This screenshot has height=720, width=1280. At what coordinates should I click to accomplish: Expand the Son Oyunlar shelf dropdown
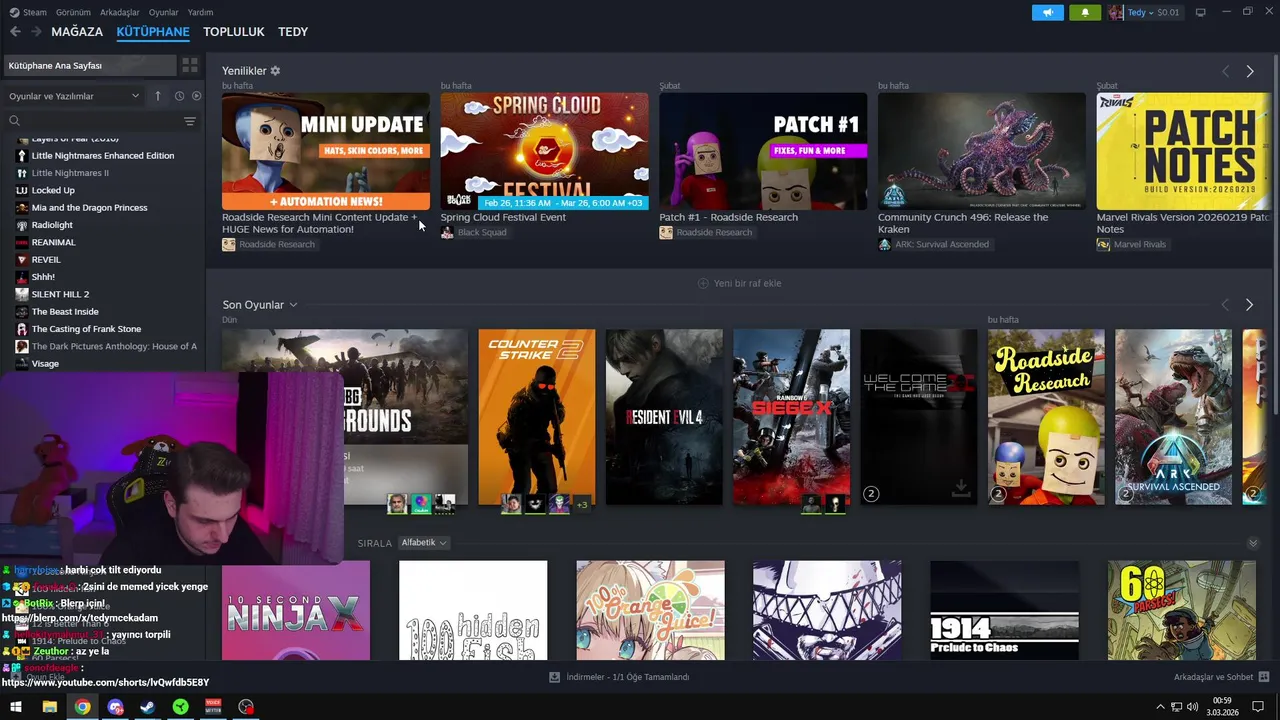pyautogui.click(x=293, y=305)
